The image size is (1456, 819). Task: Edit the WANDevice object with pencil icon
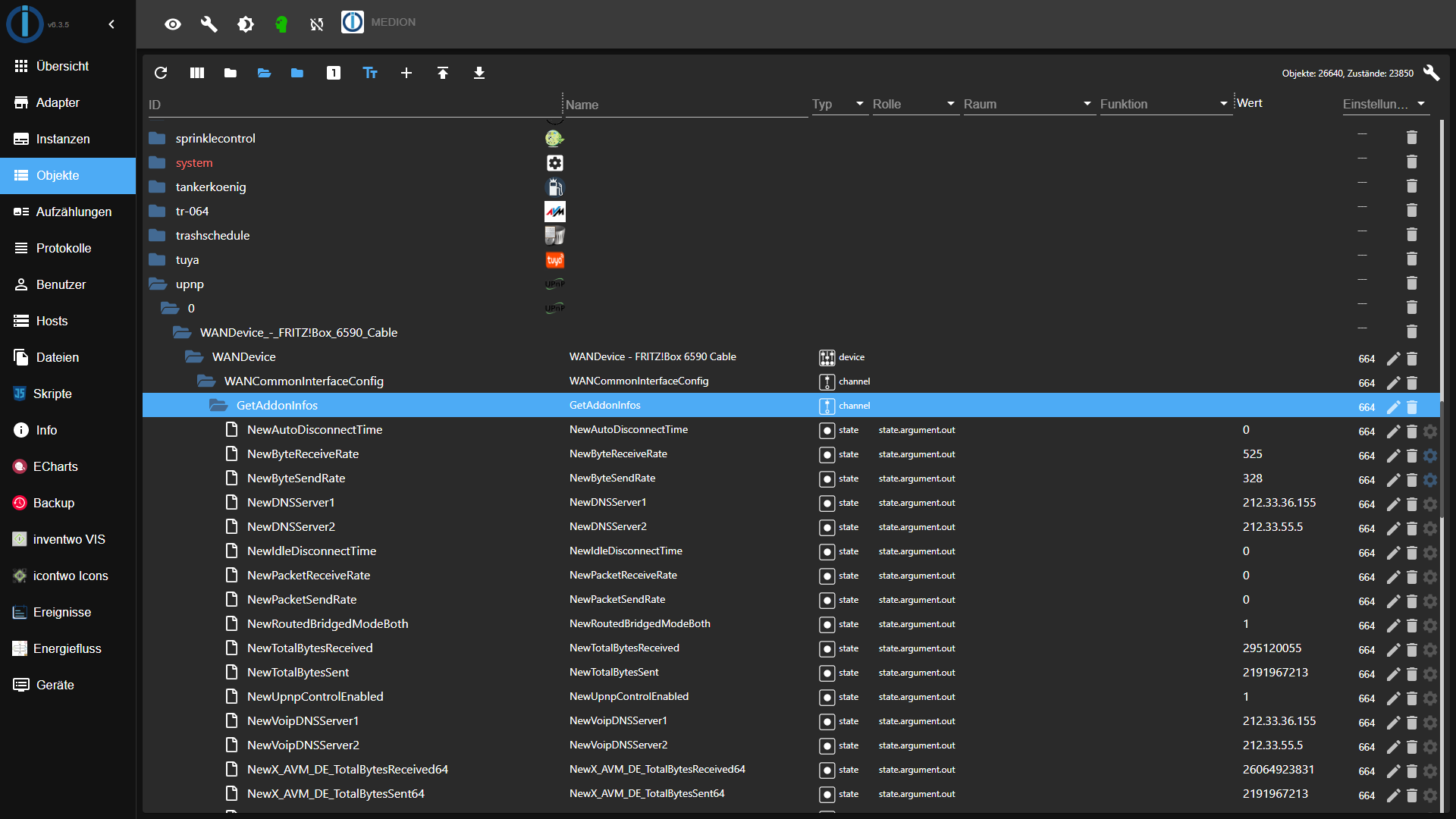point(1393,359)
